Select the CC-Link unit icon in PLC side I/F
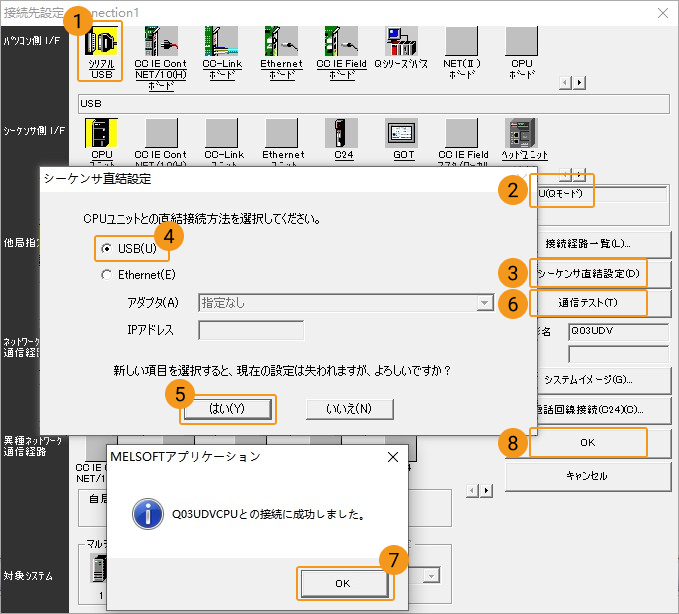Viewport: 679px width, 614px height. [x=221, y=133]
